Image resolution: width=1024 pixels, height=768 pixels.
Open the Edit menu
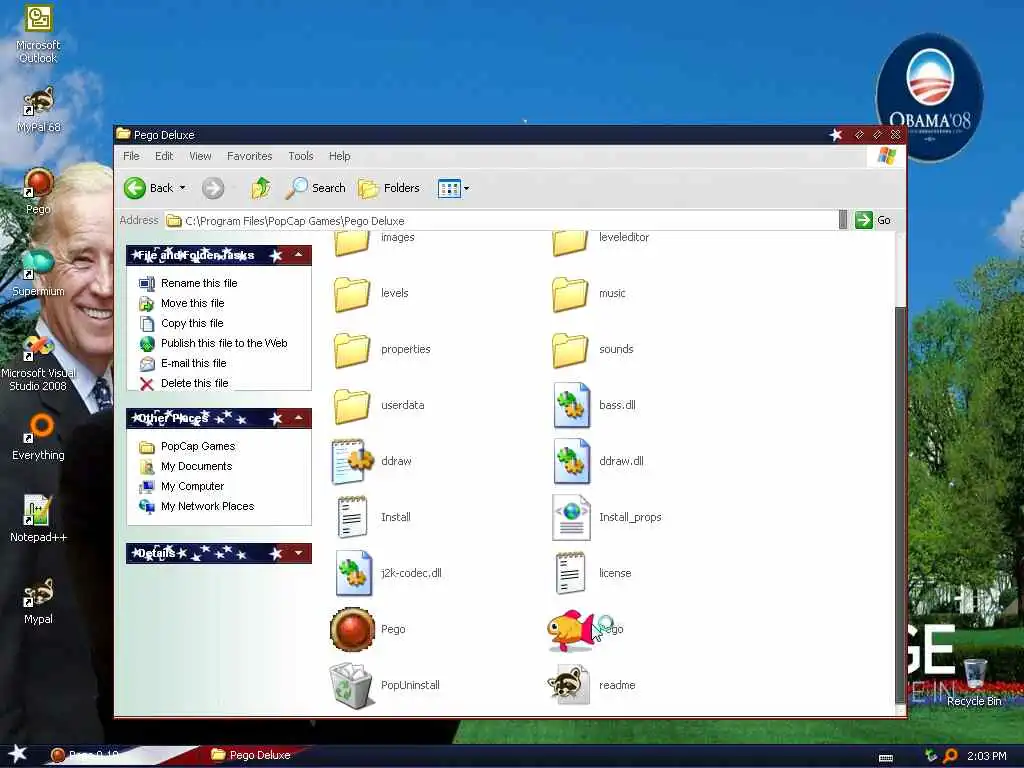pyautogui.click(x=164, y=156)
